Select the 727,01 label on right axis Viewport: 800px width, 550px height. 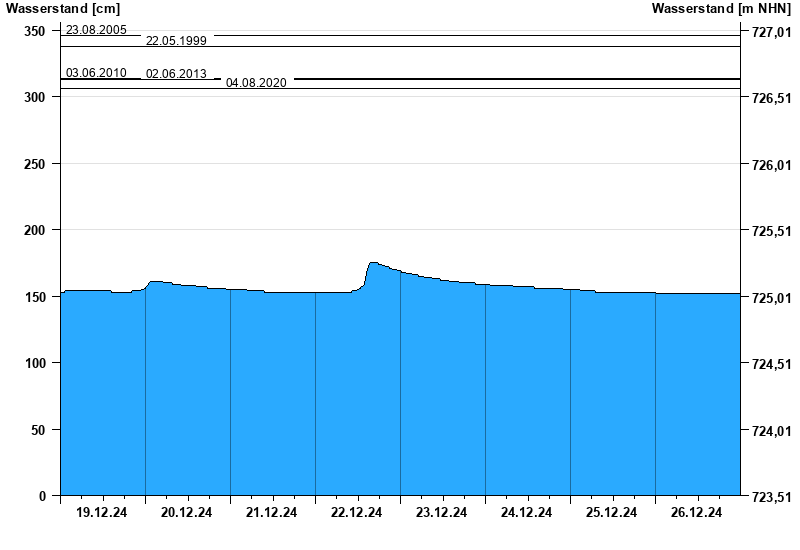pos(770,32)
